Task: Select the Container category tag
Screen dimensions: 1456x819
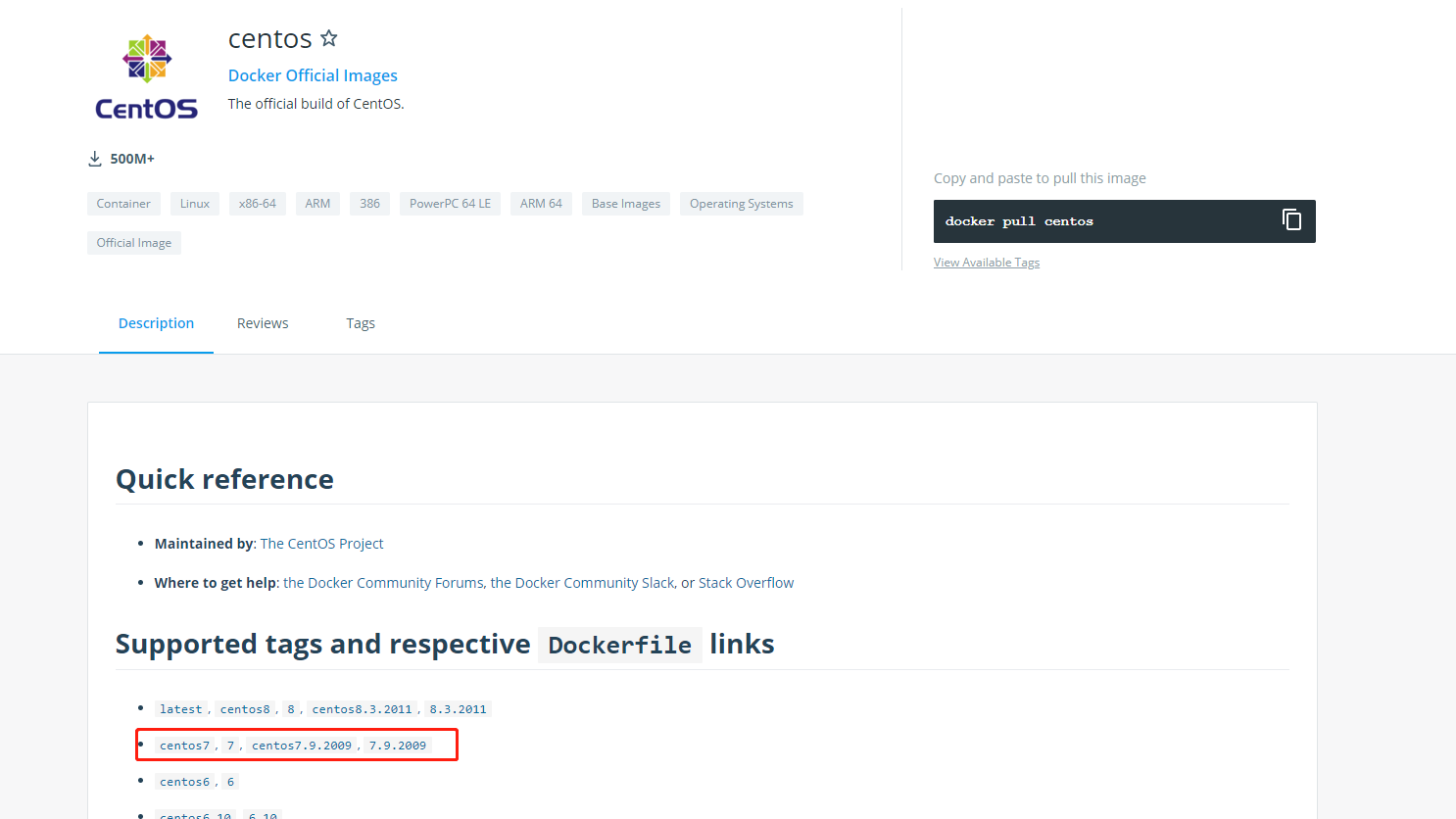Action: tap(123, 204)
